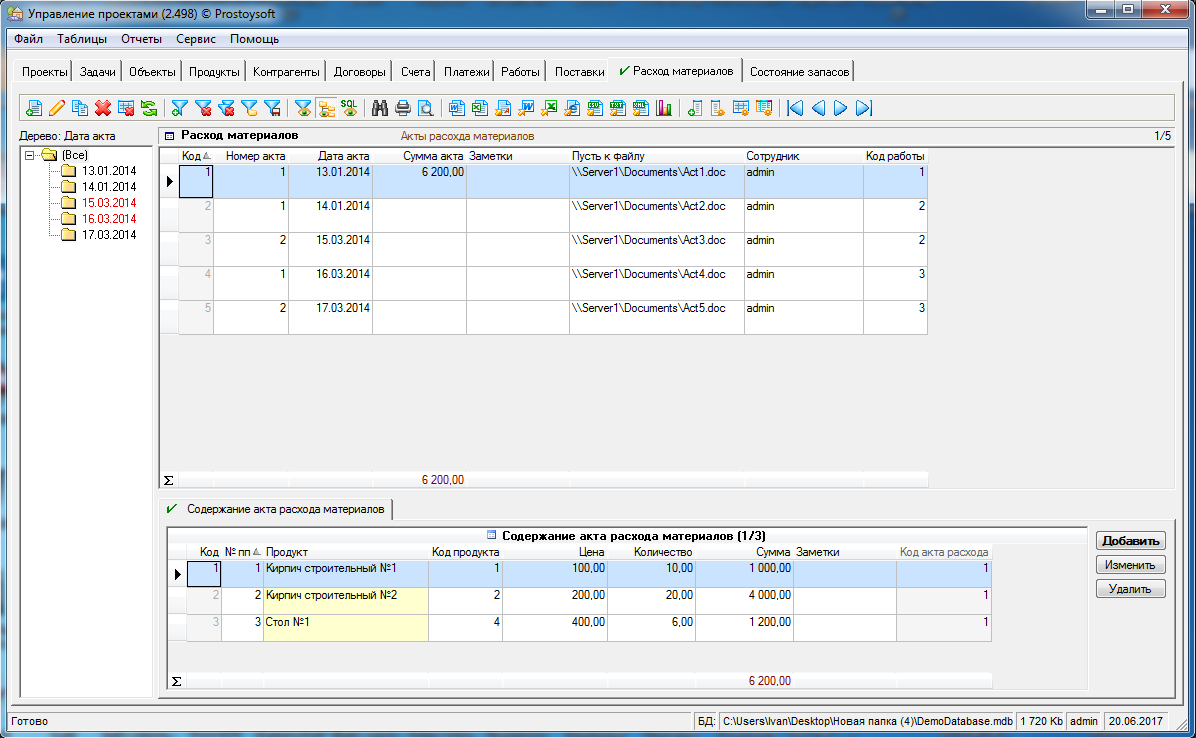Switch to the Задачи tab
1196x738 pixels.
(x=98, y=72)
